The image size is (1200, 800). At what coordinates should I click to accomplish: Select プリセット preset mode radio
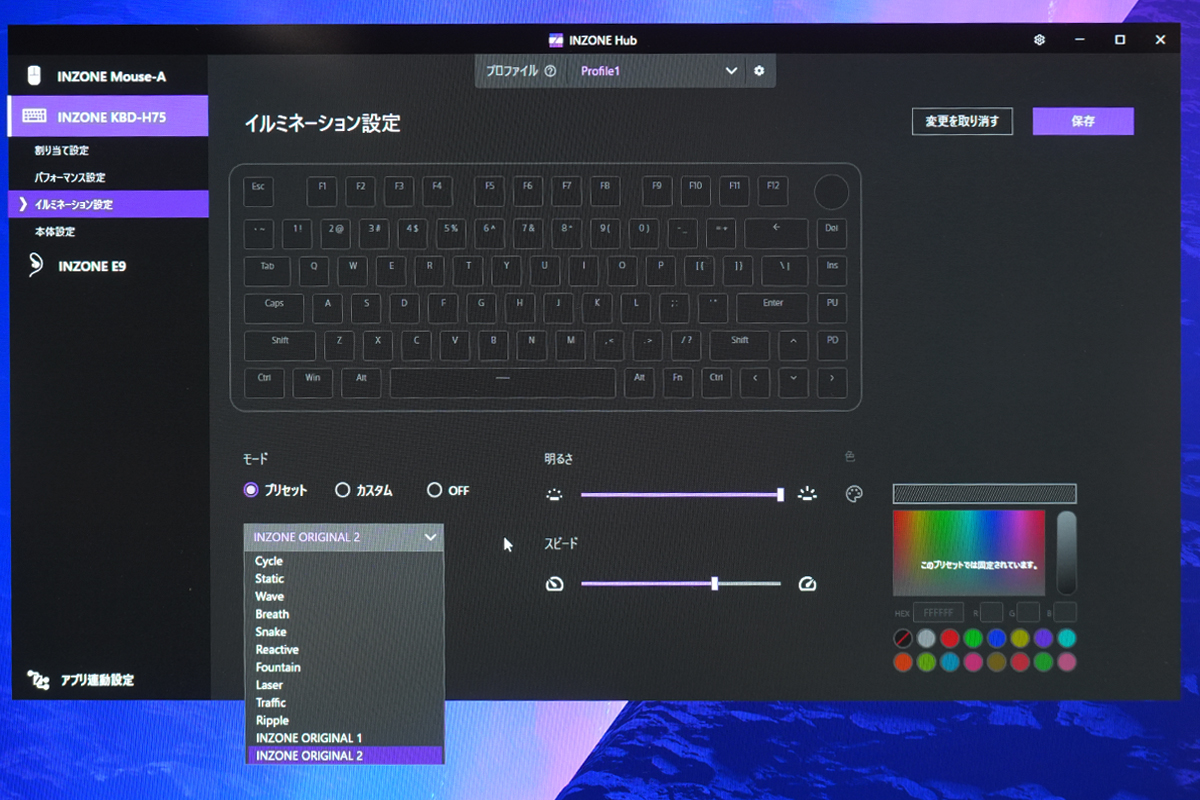[x=251, y=491]
